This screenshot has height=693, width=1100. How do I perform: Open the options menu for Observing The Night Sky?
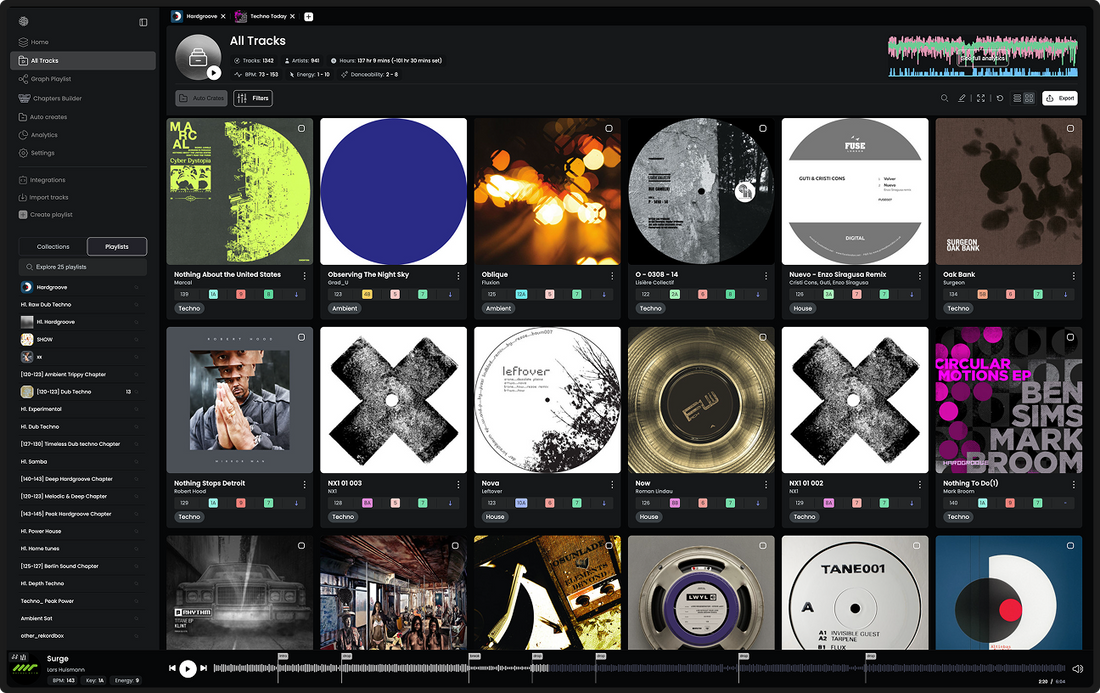pos(458,276)
